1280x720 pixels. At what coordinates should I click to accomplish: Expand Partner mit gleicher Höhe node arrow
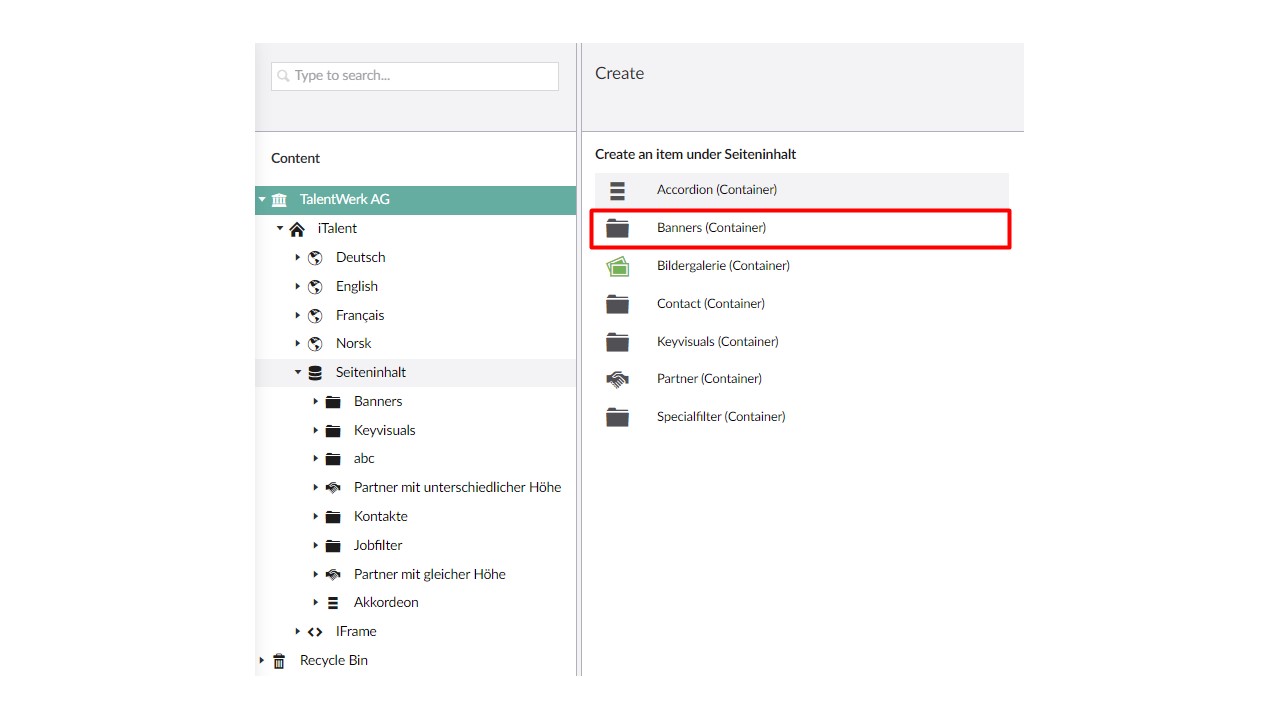click(x=316, y=575)
